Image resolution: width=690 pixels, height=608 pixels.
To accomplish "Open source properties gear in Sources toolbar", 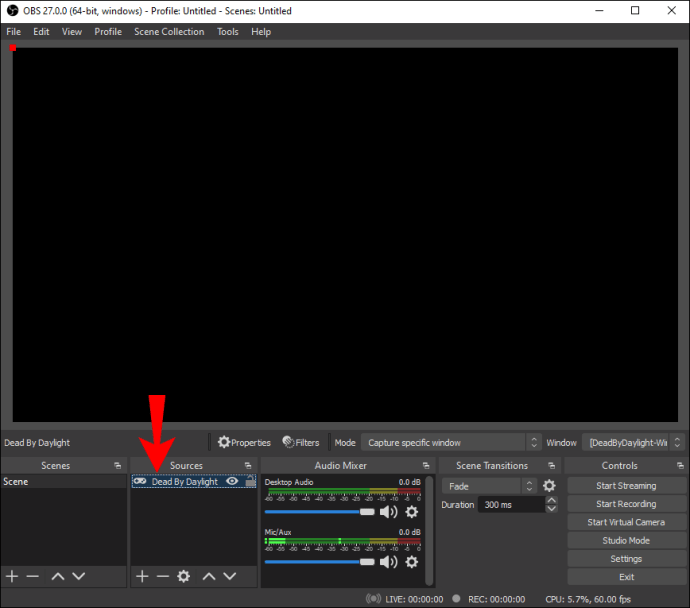I will (x=184, y=576).
